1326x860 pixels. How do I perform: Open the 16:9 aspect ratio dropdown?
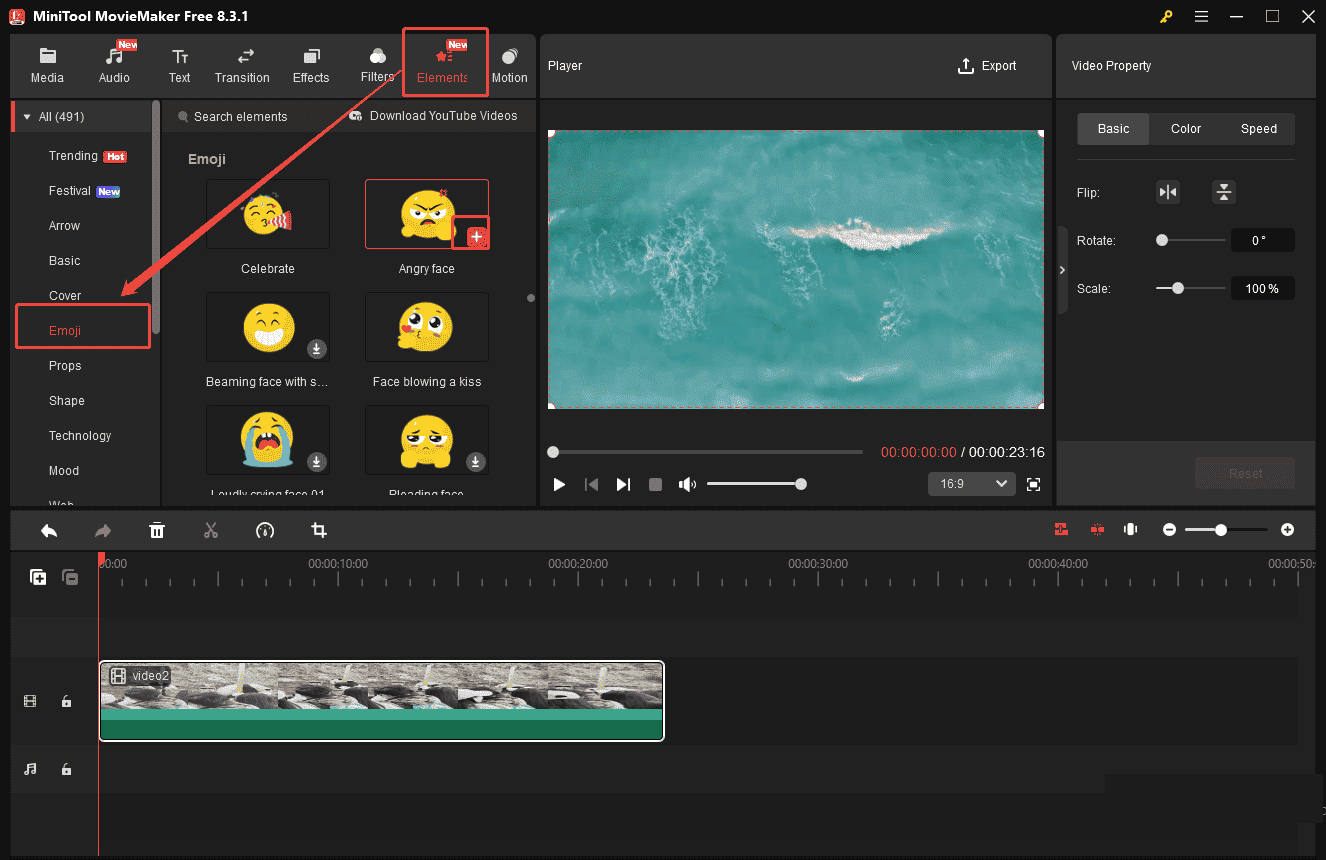tap(971, 484)
